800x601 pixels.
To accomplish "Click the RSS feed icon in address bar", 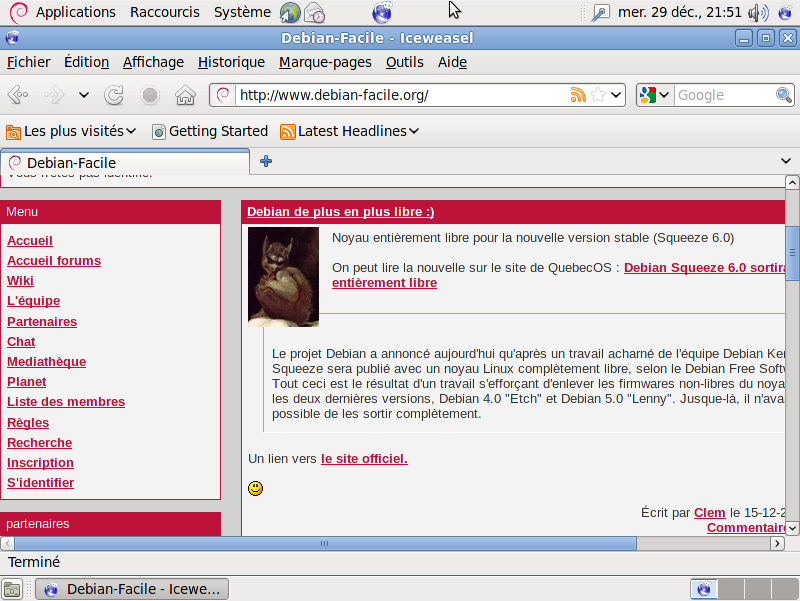I will [578, 95].
